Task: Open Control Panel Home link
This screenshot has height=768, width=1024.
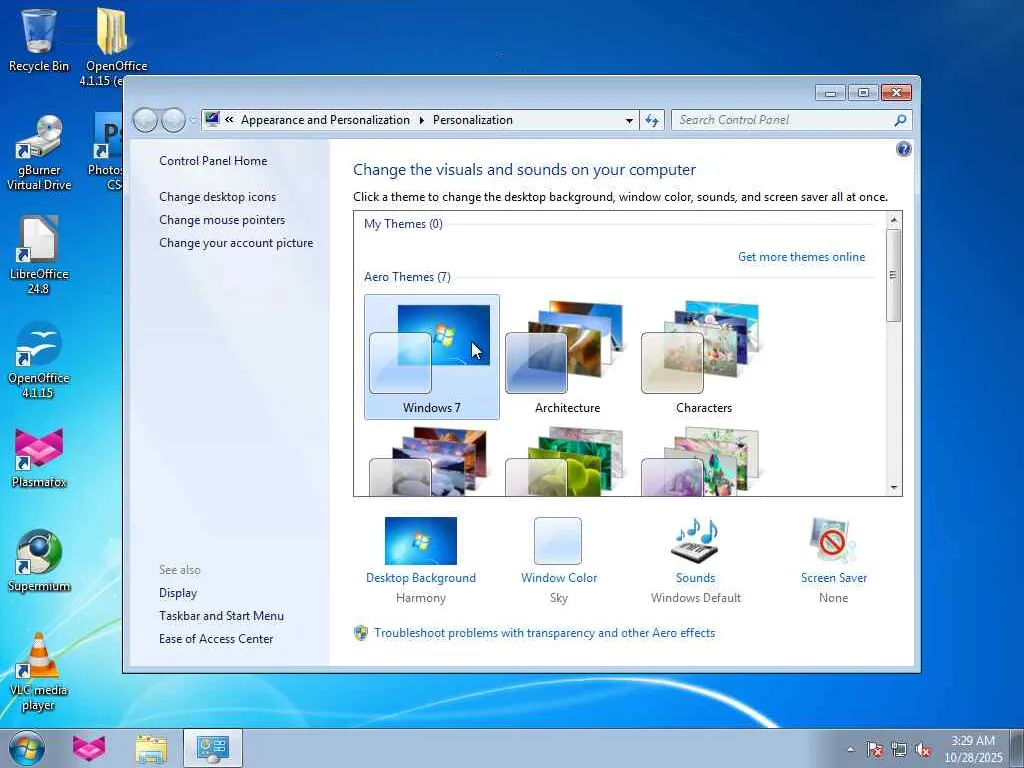Action: [x=213, y=161]
